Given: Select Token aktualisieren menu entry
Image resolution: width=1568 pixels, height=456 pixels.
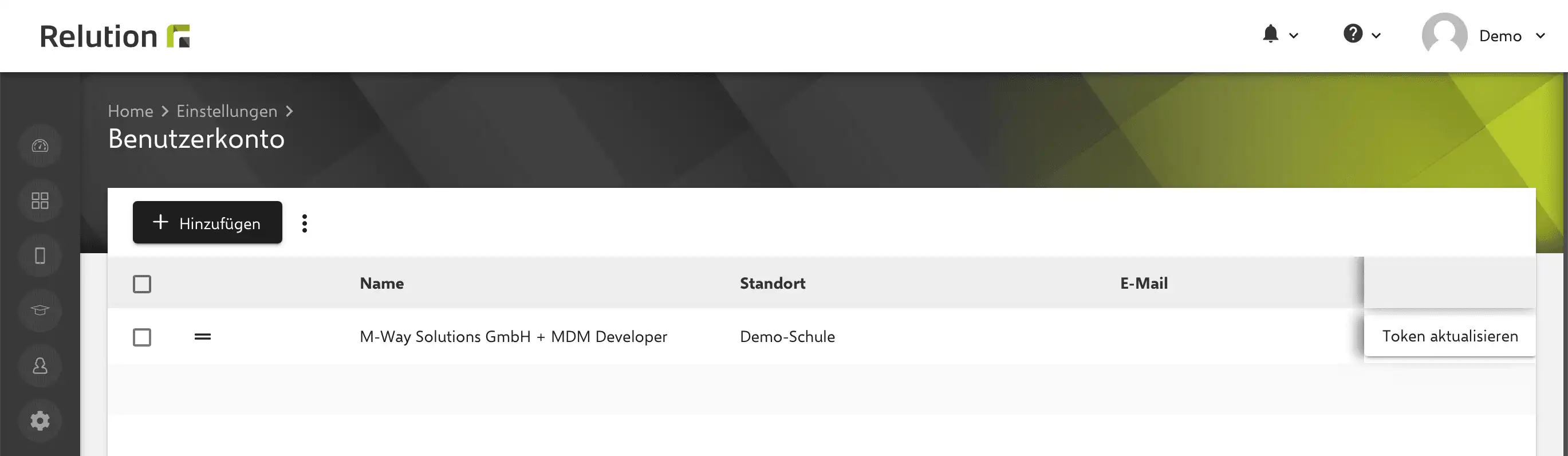Looking at the screenshot, I should (1449, 336).
